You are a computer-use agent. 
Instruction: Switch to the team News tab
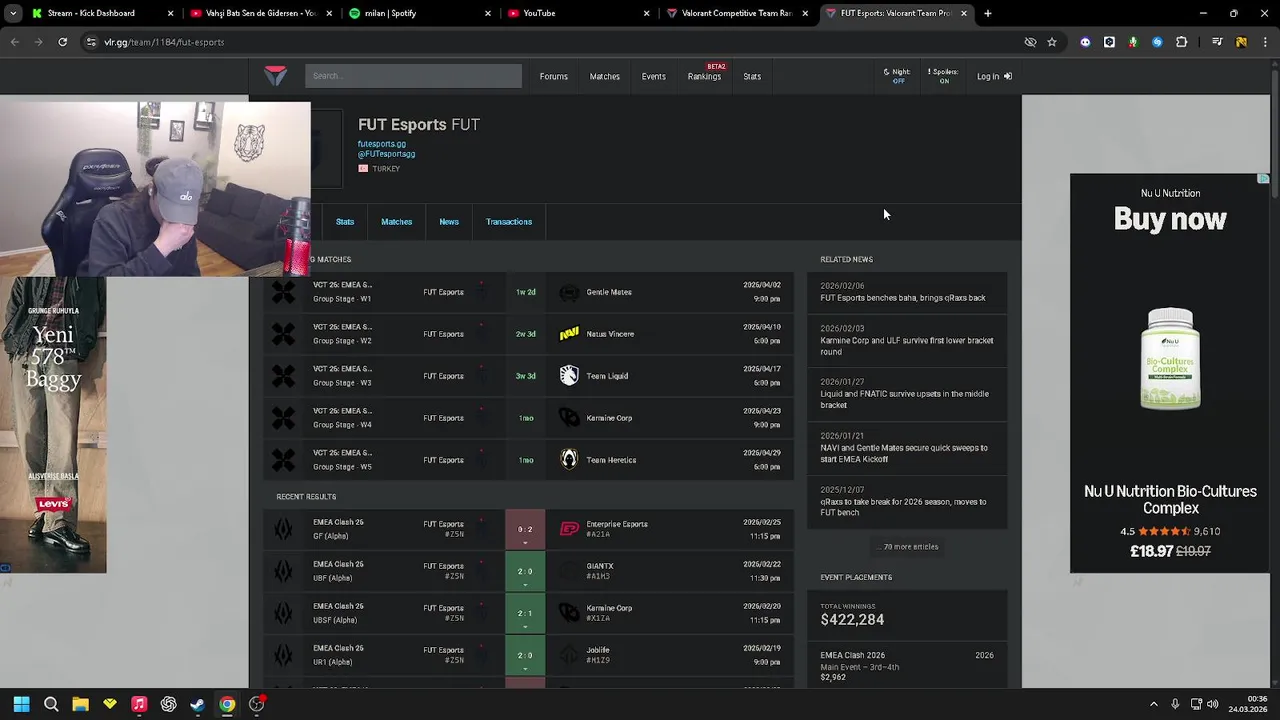449,222
